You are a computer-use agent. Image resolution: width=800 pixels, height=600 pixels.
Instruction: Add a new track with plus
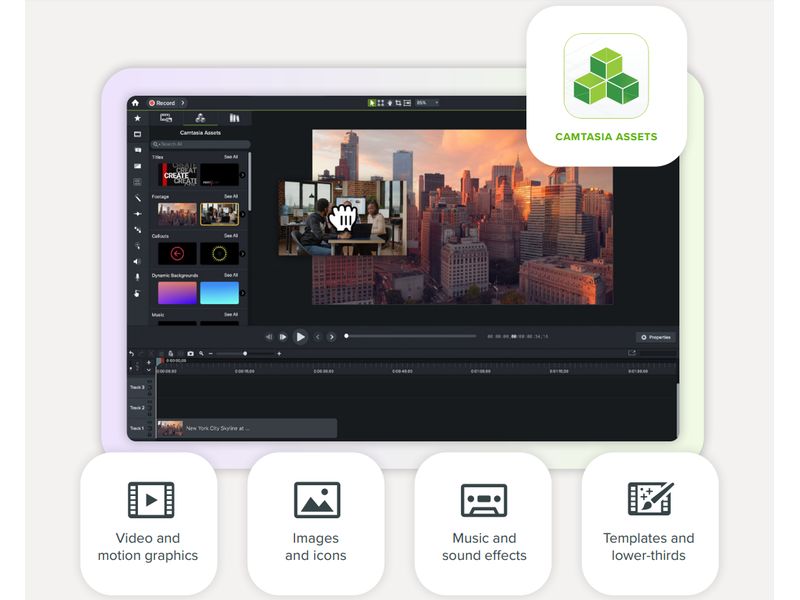pos(148,362)
